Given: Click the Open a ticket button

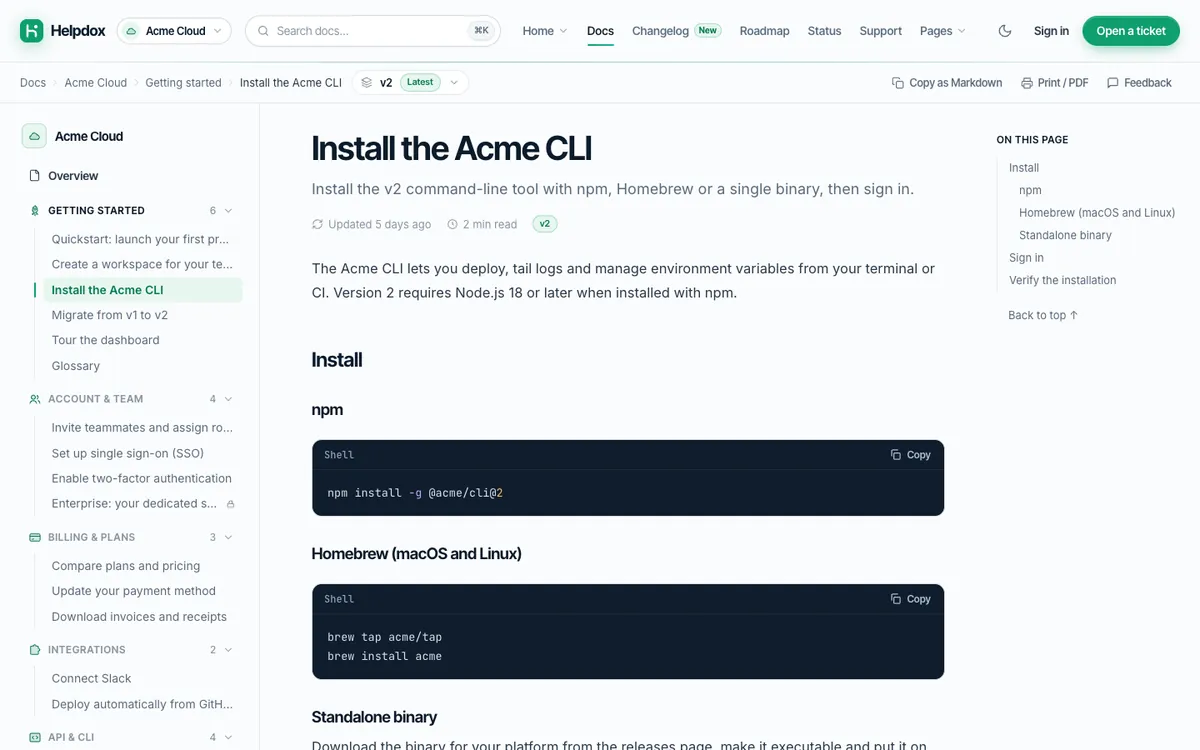Looking at the screenshot, I should [1131, 31].
